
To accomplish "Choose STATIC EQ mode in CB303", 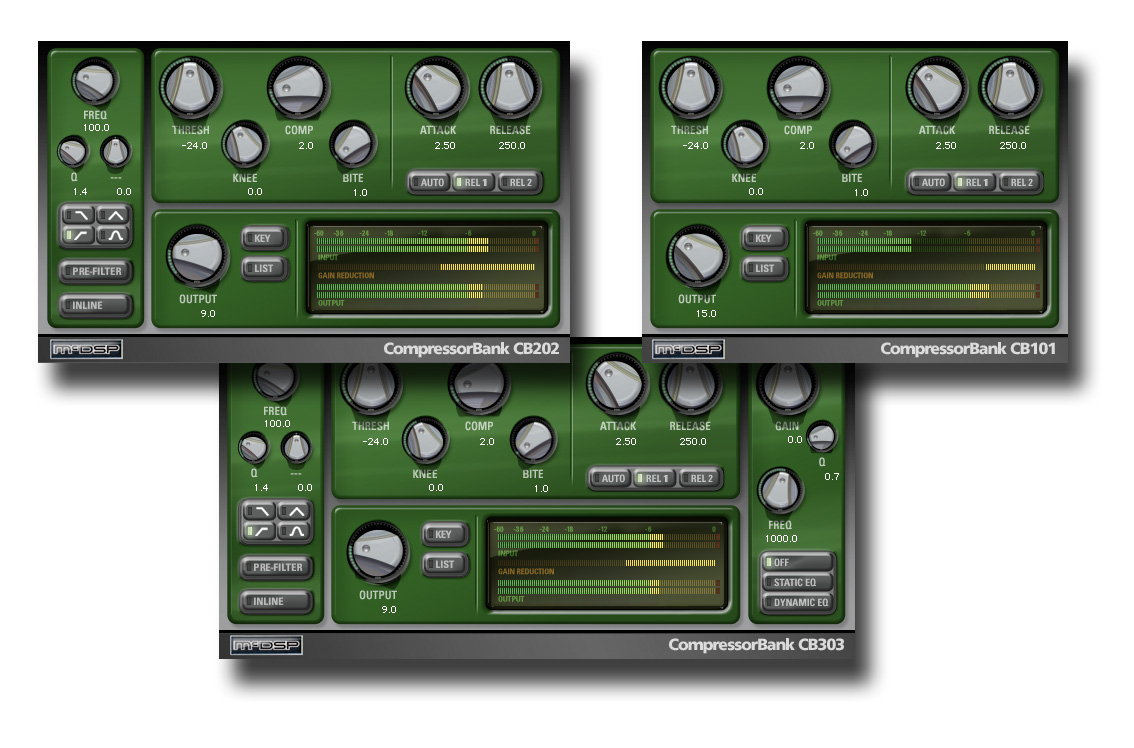I will tap(798, 582).
